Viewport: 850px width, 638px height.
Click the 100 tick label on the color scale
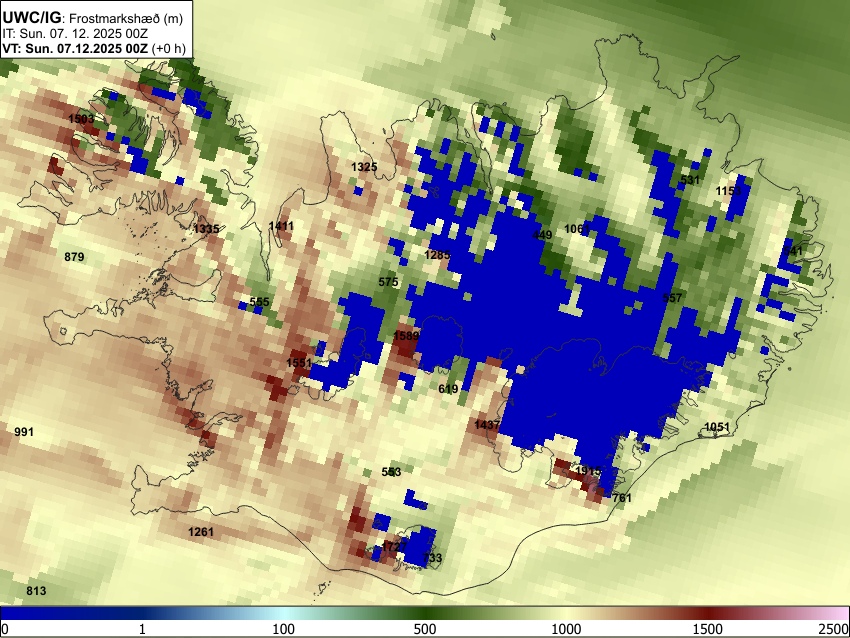pyautogui.click(x=284, y=629)
